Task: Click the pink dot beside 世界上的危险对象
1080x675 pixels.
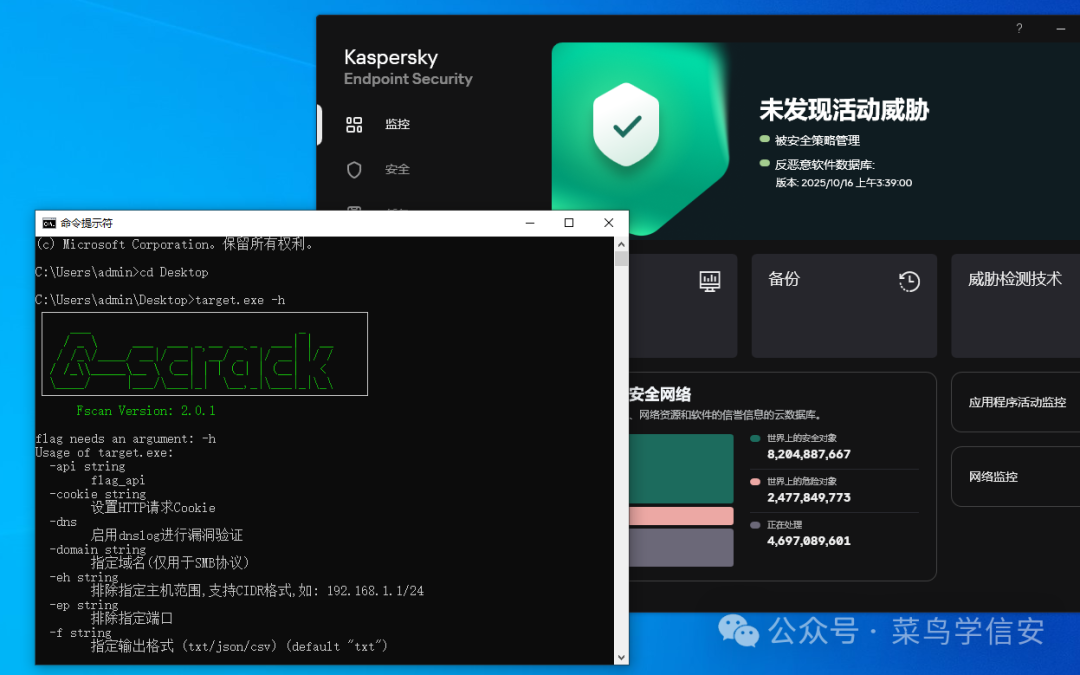Action: click(x=755, y=479)
